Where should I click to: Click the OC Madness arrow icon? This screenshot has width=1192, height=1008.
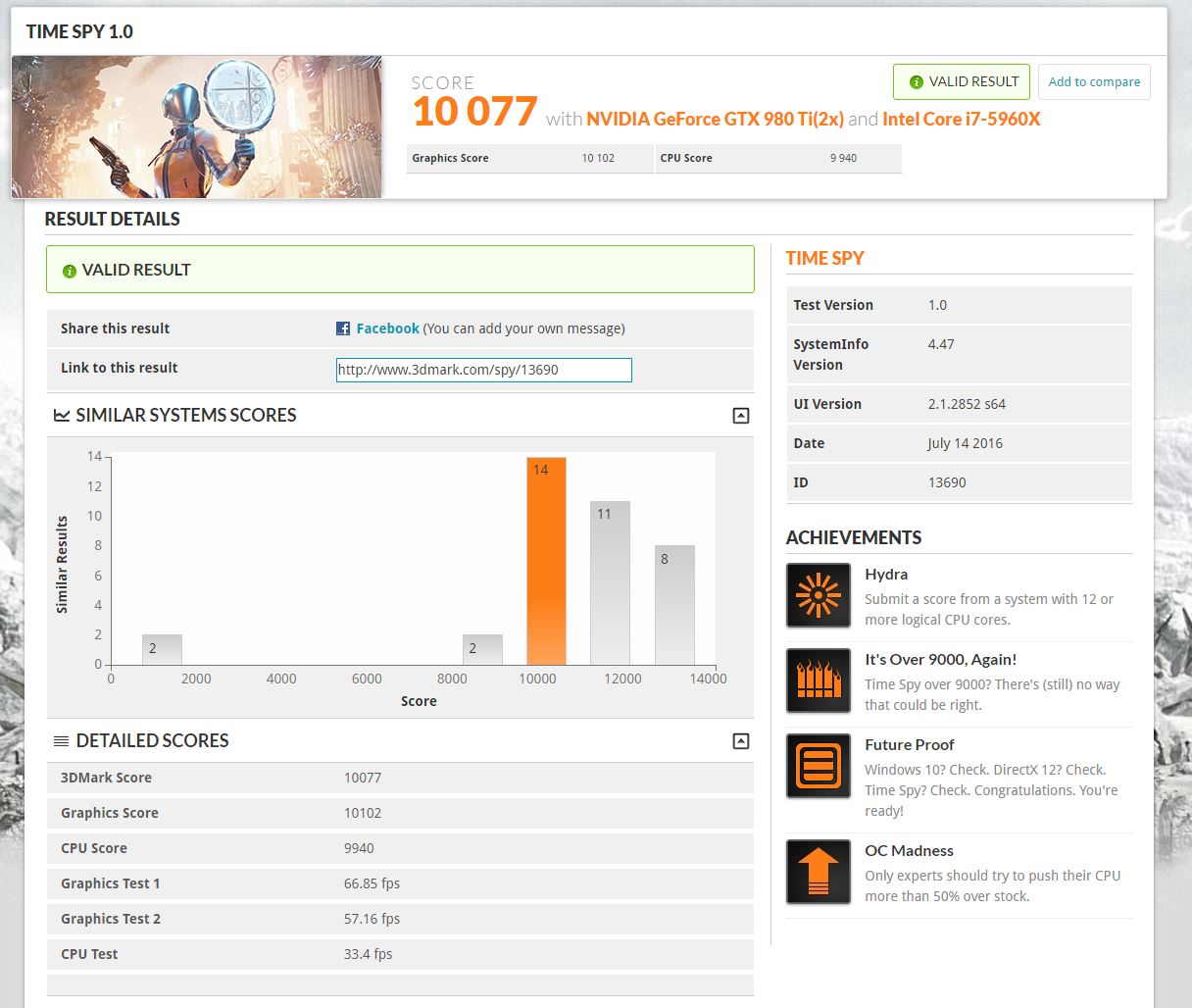tap(819, 872)
